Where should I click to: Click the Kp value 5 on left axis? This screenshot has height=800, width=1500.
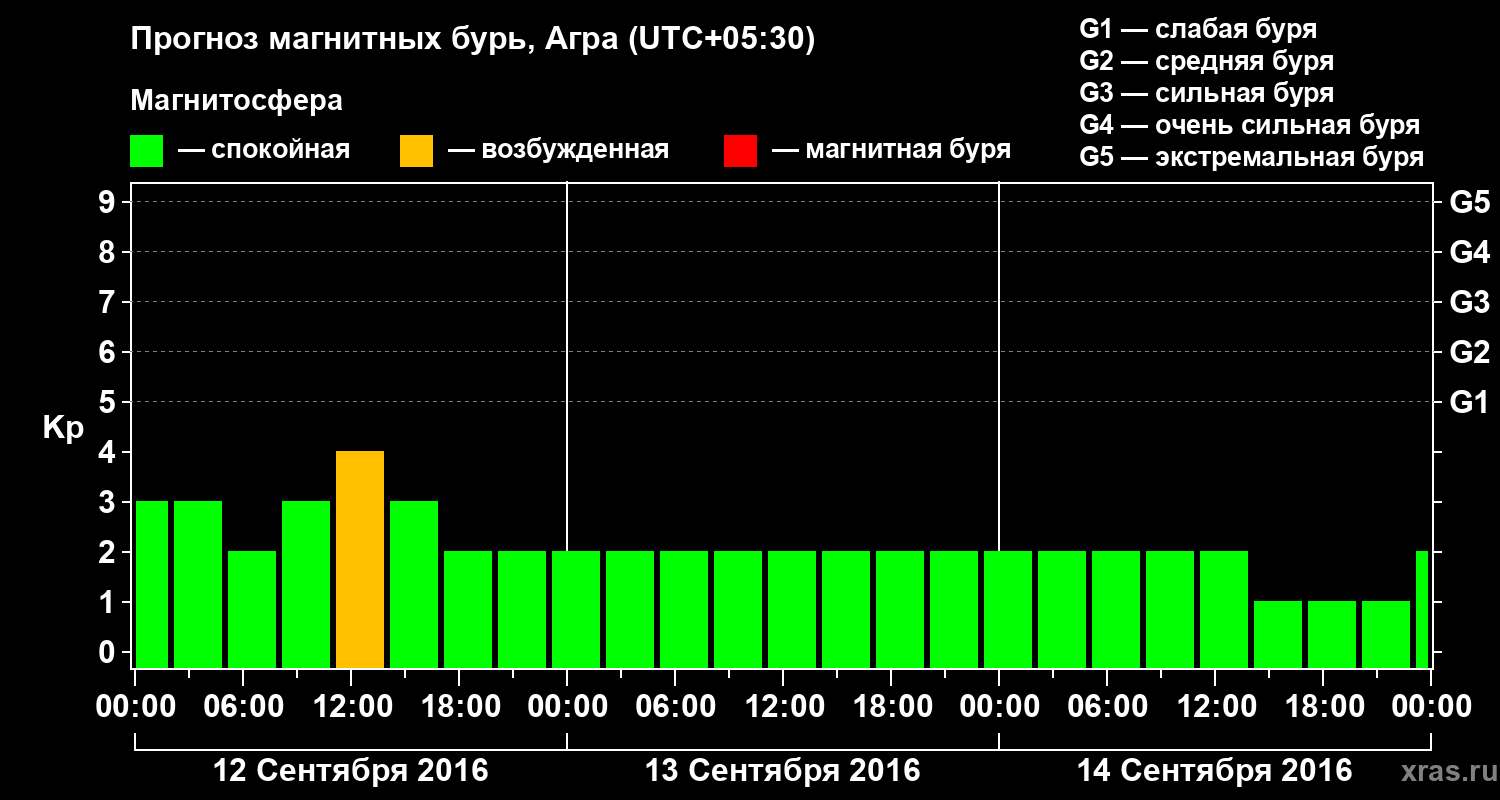[109, 402]
